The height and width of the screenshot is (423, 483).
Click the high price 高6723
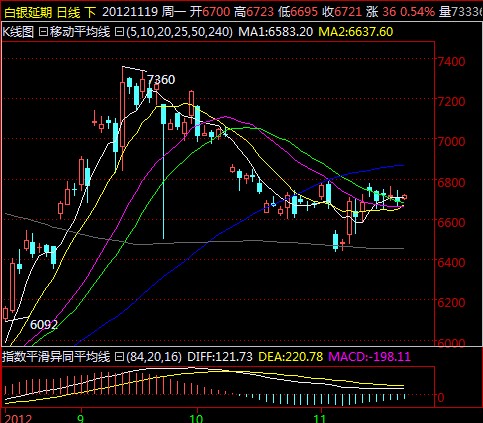click(x=254, y=12)
